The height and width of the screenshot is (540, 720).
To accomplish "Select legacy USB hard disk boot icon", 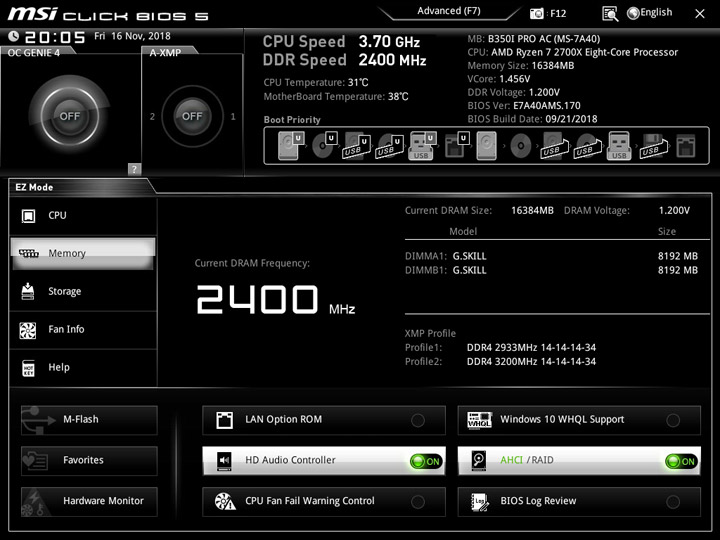I will tap(554, 146).
